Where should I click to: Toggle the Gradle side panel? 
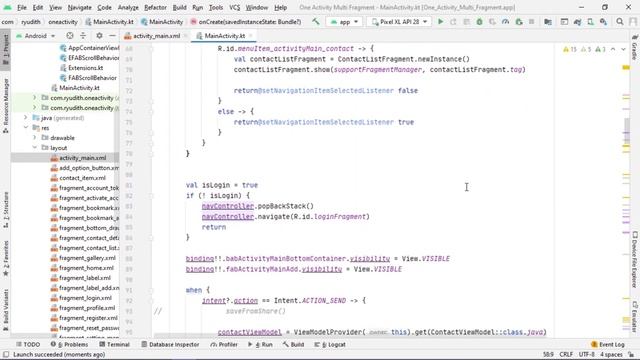coord(635,47)
